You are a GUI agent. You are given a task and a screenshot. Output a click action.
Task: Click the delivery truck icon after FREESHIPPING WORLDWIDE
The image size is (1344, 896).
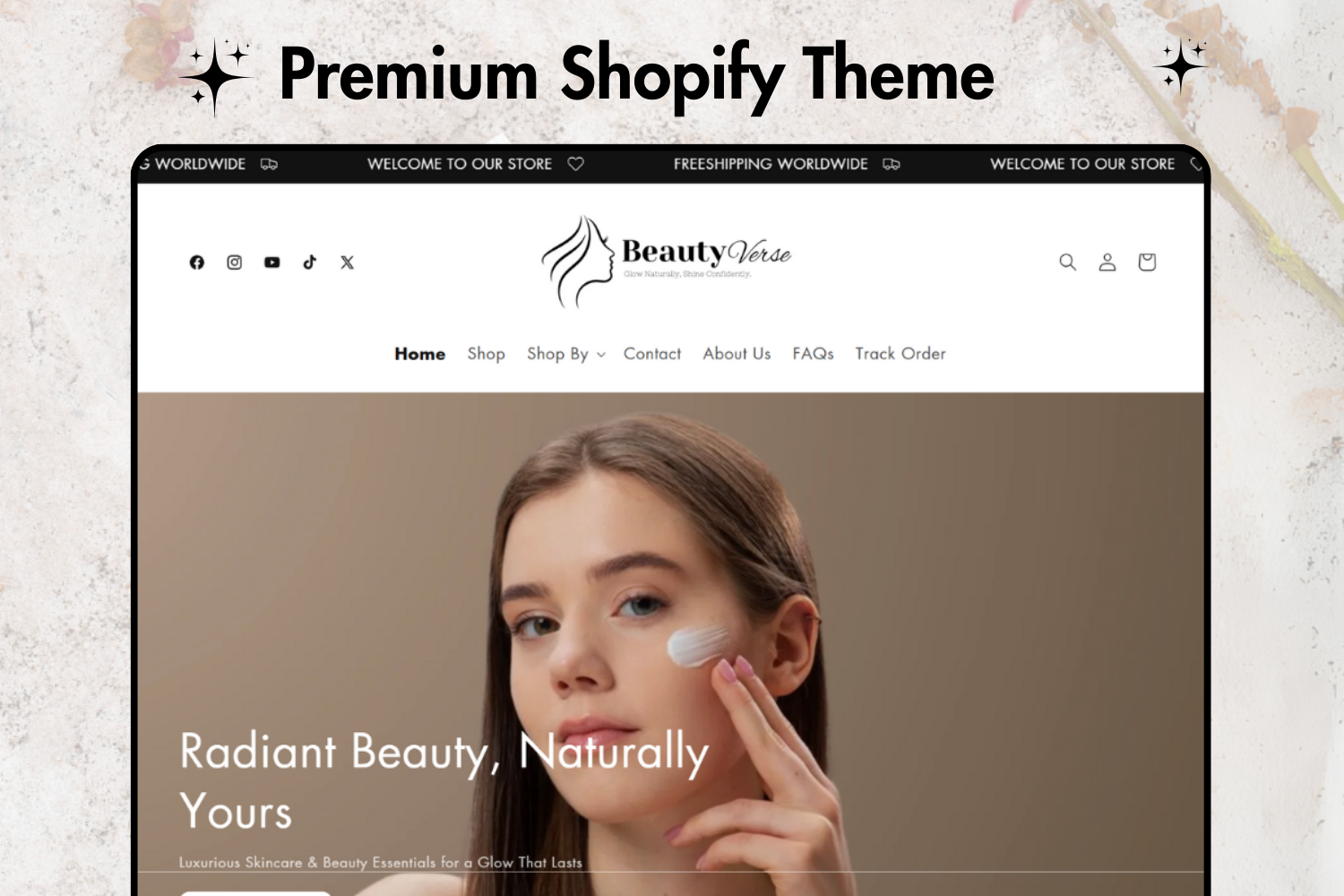pos(892,164)
